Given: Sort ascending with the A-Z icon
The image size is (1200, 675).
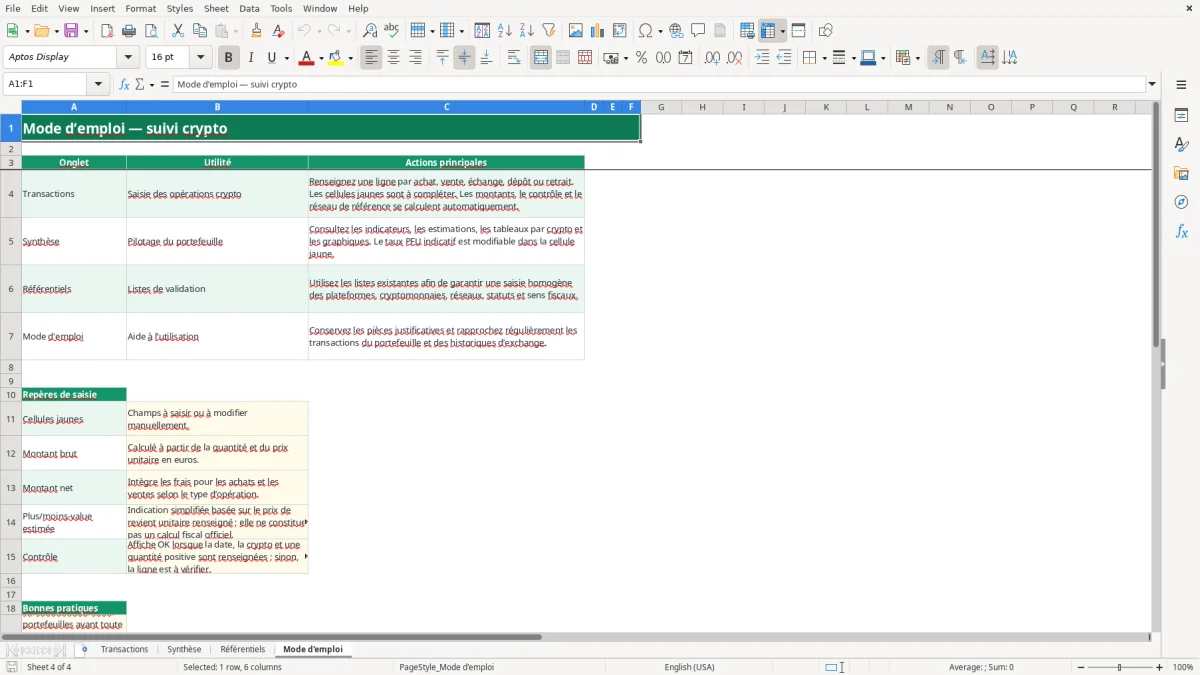Looking at the screenshot, I should click(x=505, y=31).
